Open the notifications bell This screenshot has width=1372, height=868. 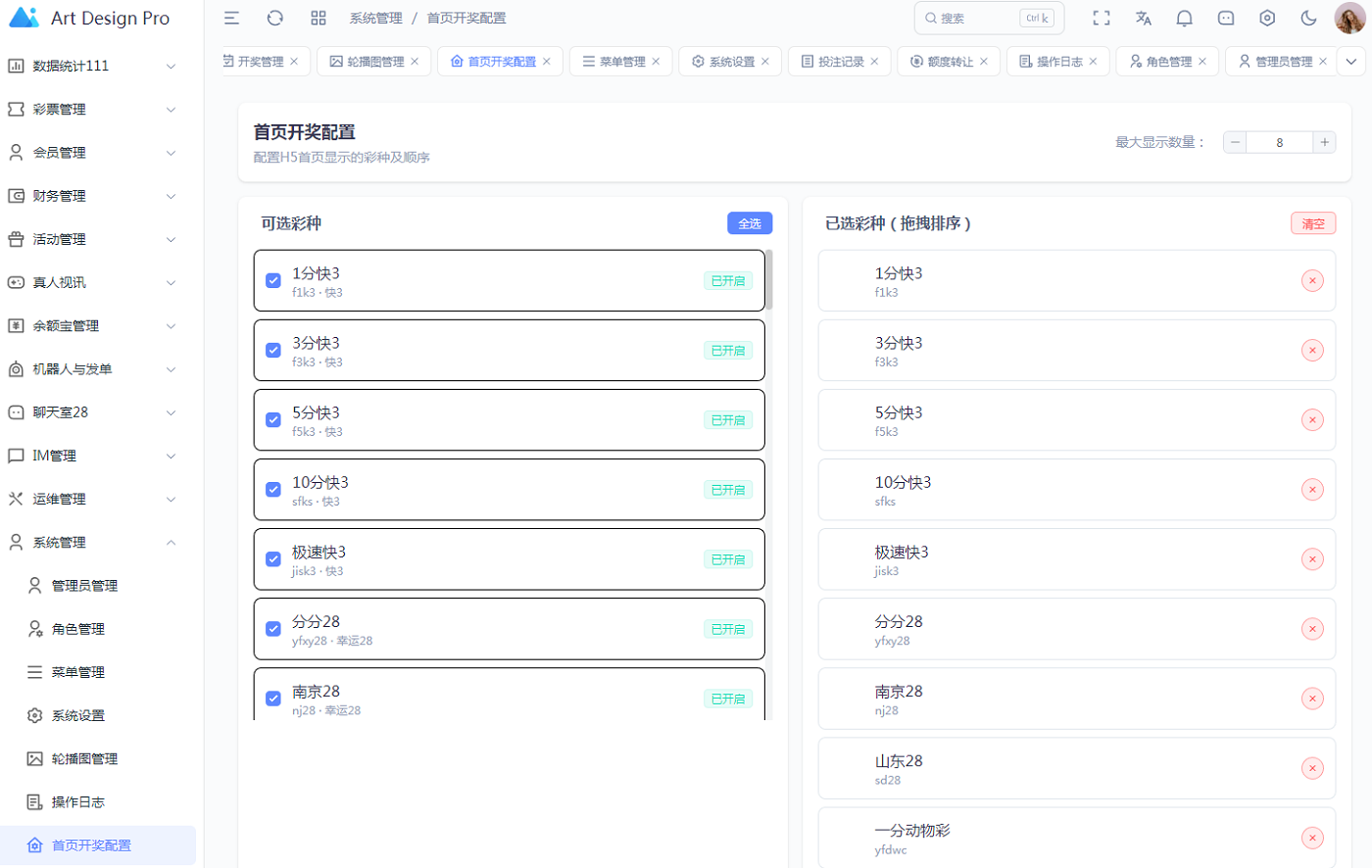tap(1184, 18)
